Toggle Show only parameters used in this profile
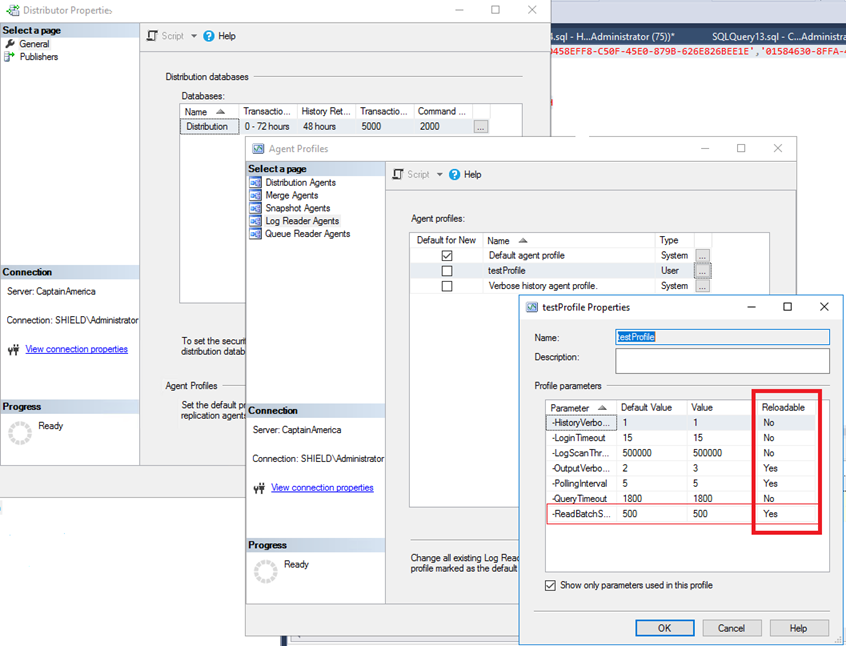This screenshot has width=846, height=646. coord(550,586)
